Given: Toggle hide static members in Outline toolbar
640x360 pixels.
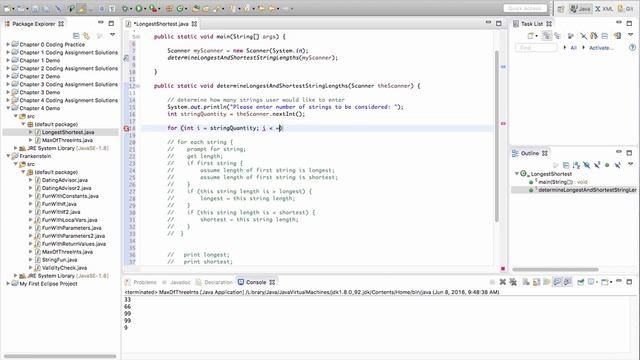Looking at the screenshot, I should (x=597, y=165).
